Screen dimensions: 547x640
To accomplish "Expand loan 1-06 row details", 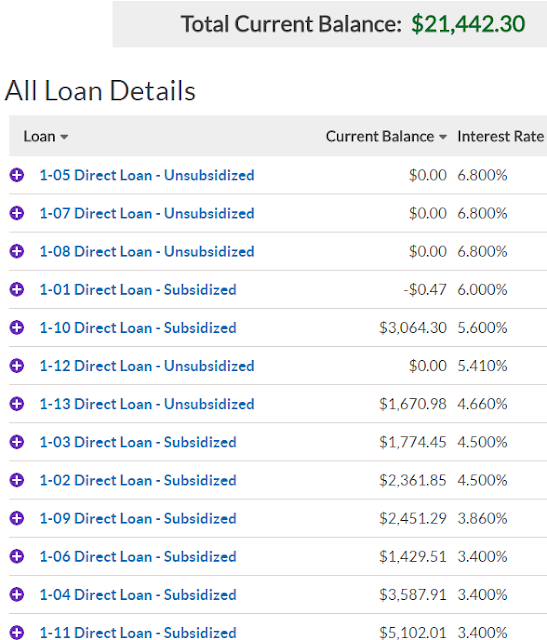I will (x=17, y=556).
